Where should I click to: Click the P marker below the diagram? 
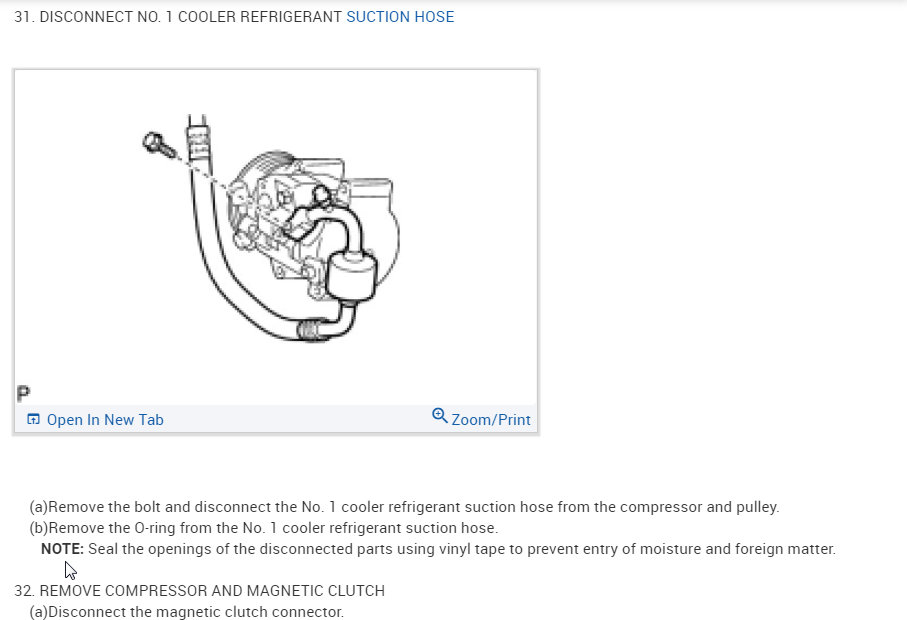pos(22,392)
